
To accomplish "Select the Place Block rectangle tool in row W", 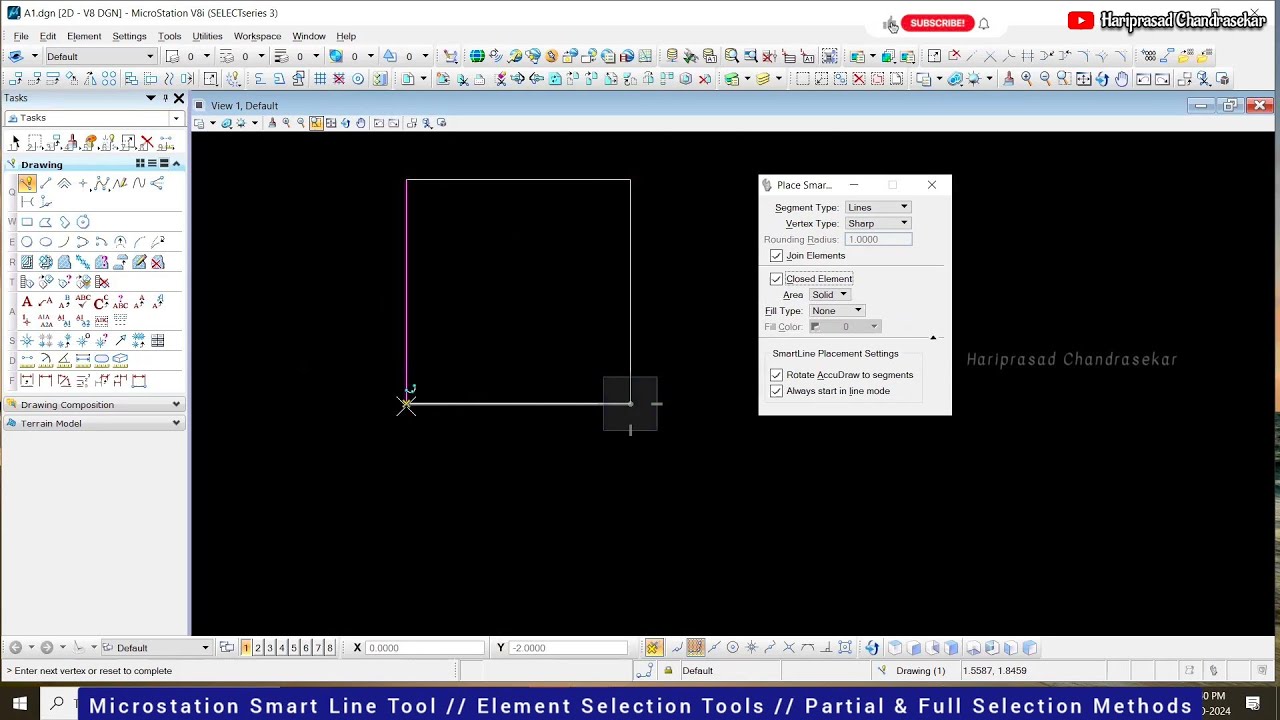I will click(27, 222).
